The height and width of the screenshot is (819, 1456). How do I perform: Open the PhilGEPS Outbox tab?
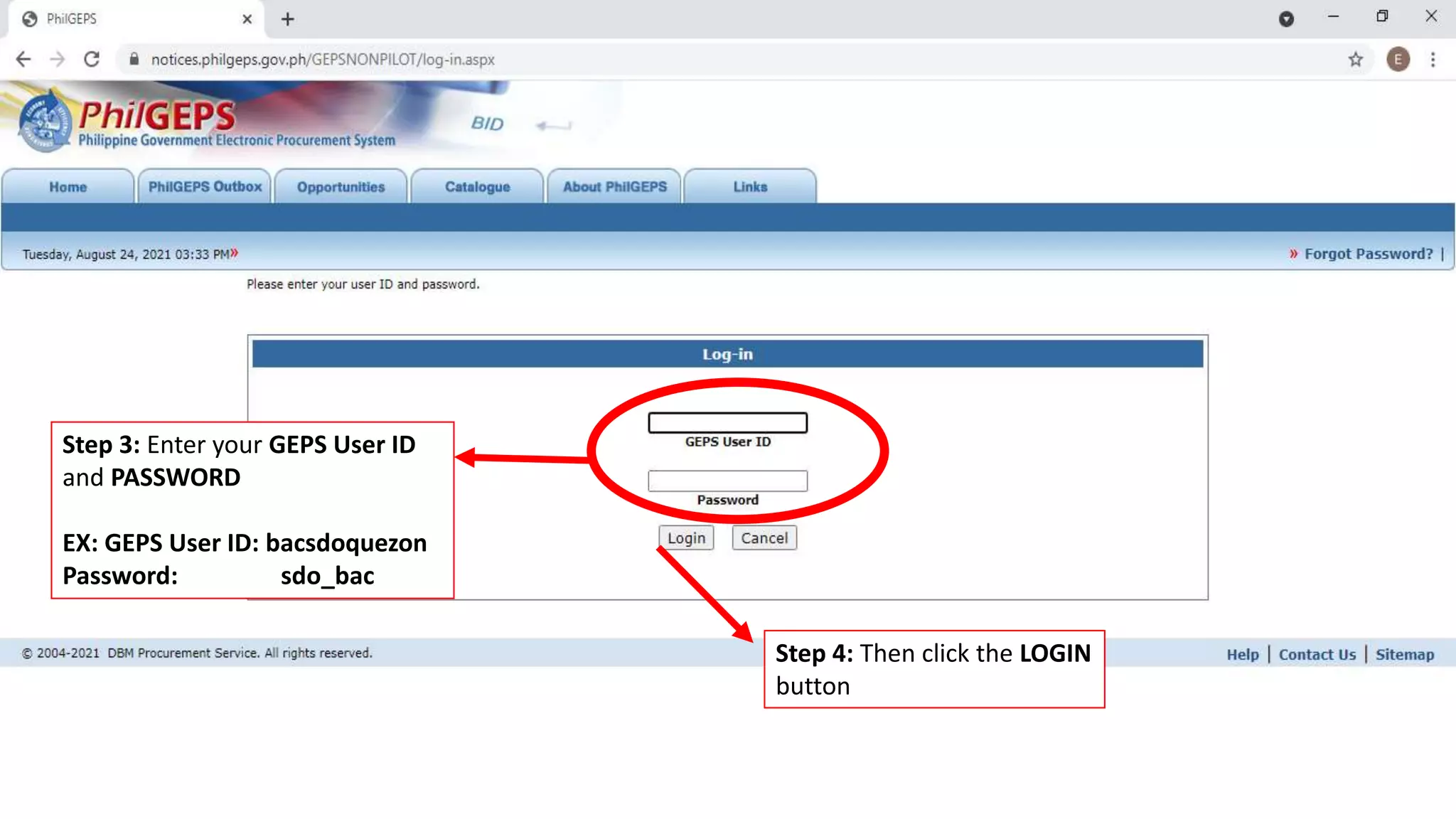coord(205,187)
